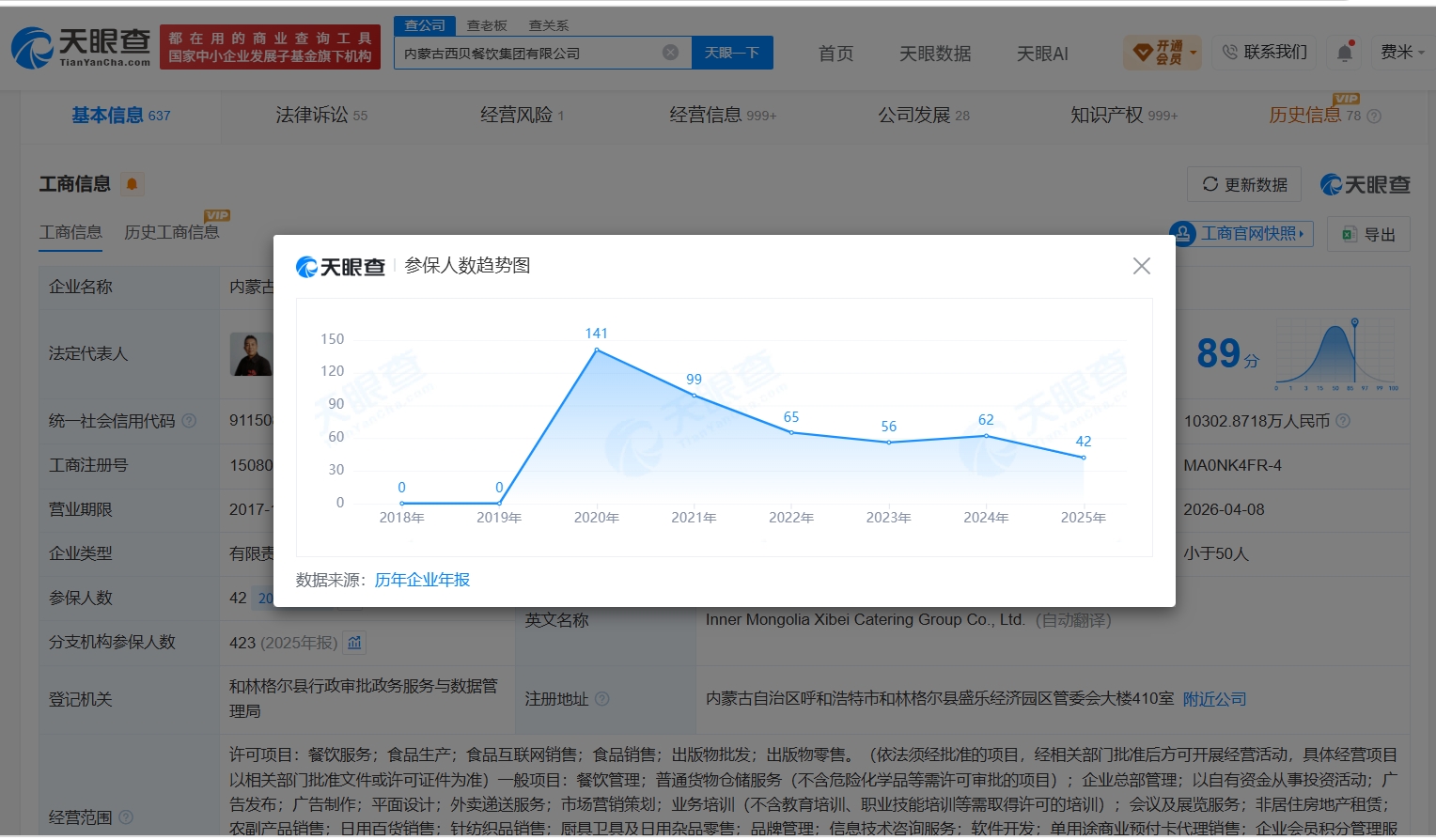Image resolution: width=1436 pixels, height=840 pixels.
Task: Select the authority text 和林格尔县行政审批政务服务与数据管理局
Action: pyautogui.click(x=364, y=698)
